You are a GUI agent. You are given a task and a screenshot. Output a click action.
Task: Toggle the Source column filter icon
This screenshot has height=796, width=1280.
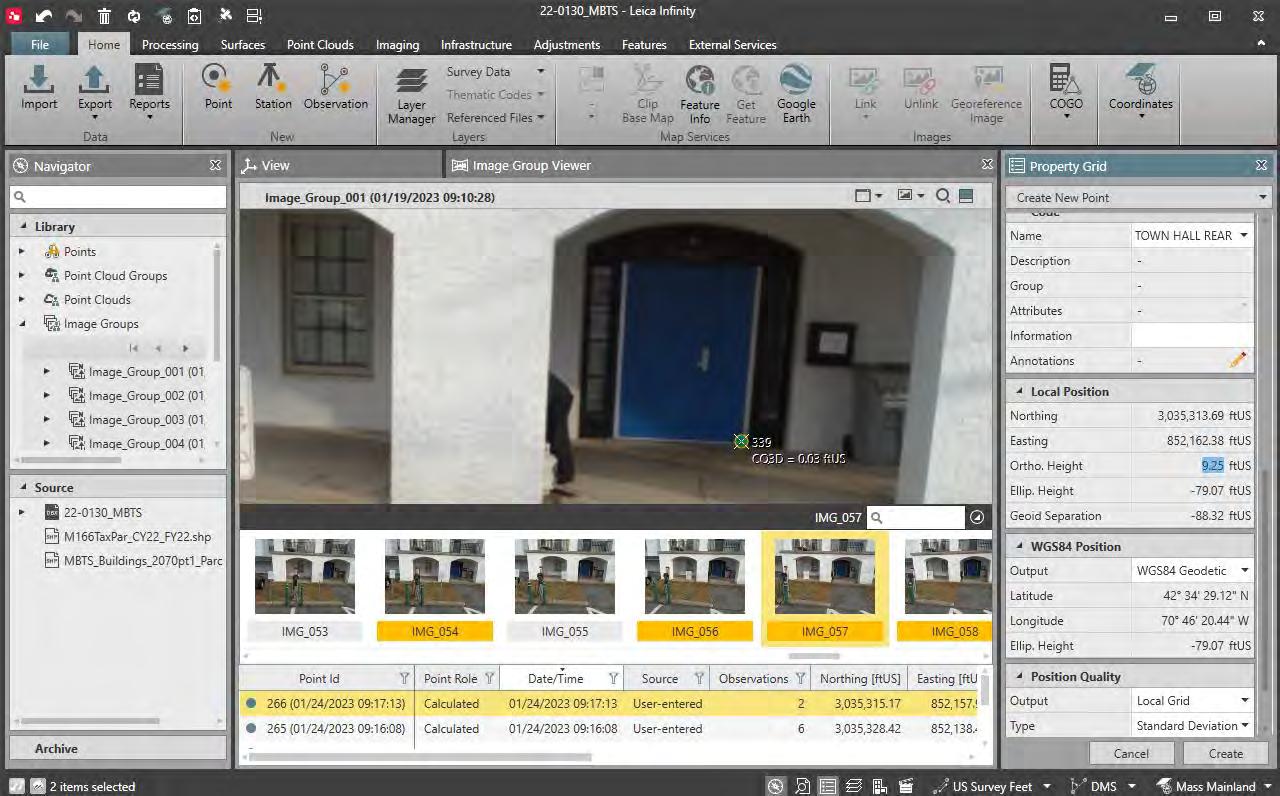(x=699, y=679)
